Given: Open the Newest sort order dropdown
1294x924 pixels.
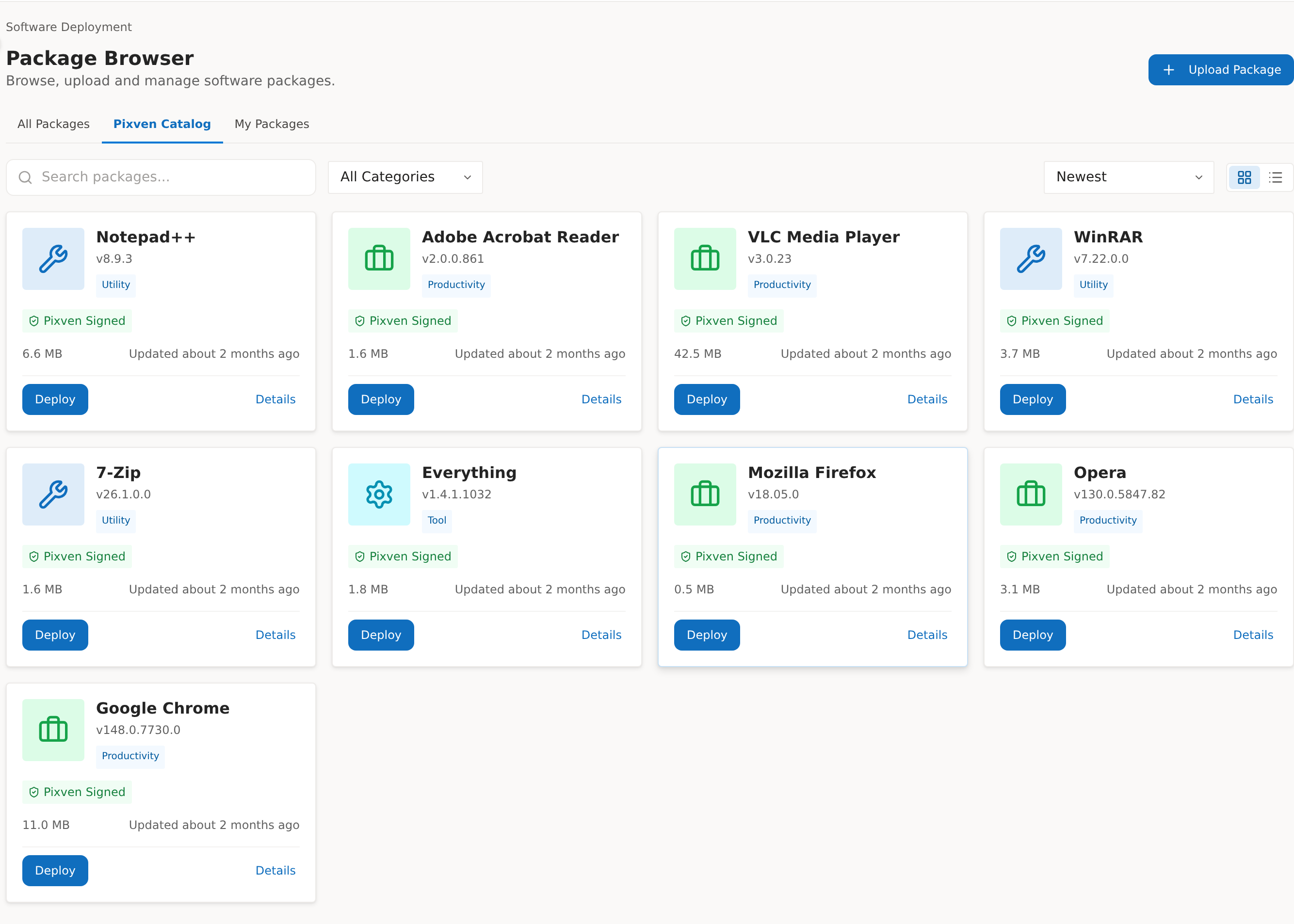Looking at the screenshot, I should tap(1129, 177).
